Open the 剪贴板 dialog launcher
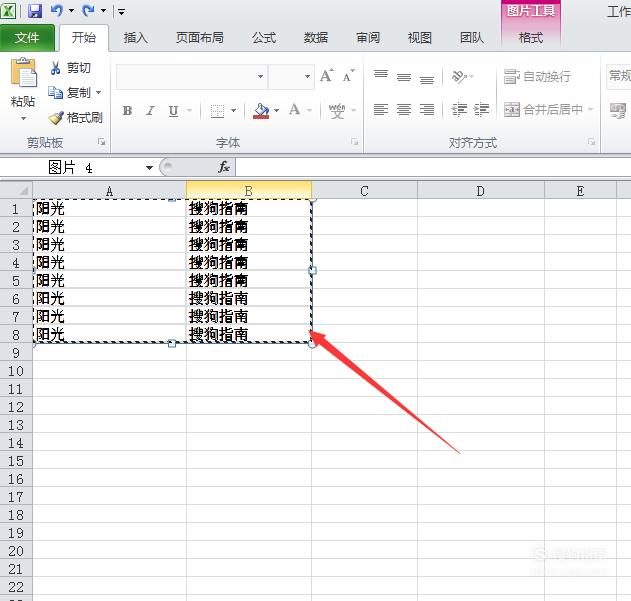 pyautogui.click(x=101, y=142)
